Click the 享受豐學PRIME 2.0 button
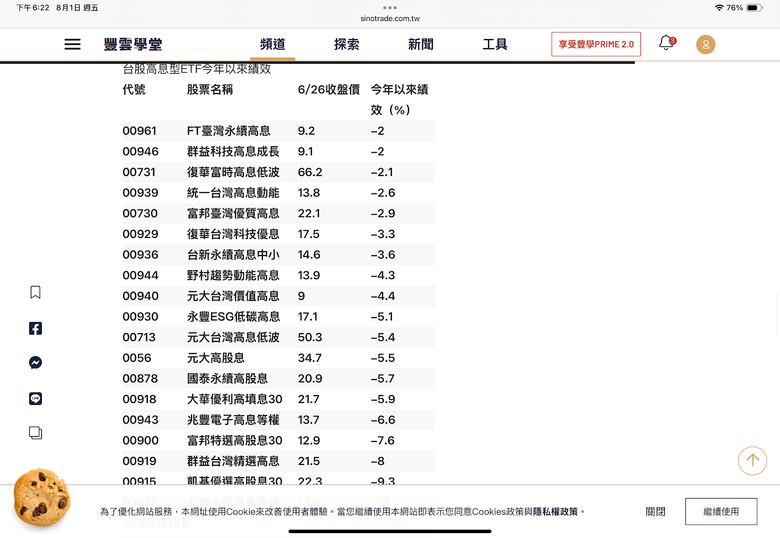The height and width of the screenshot is (538, 780). 596,44
